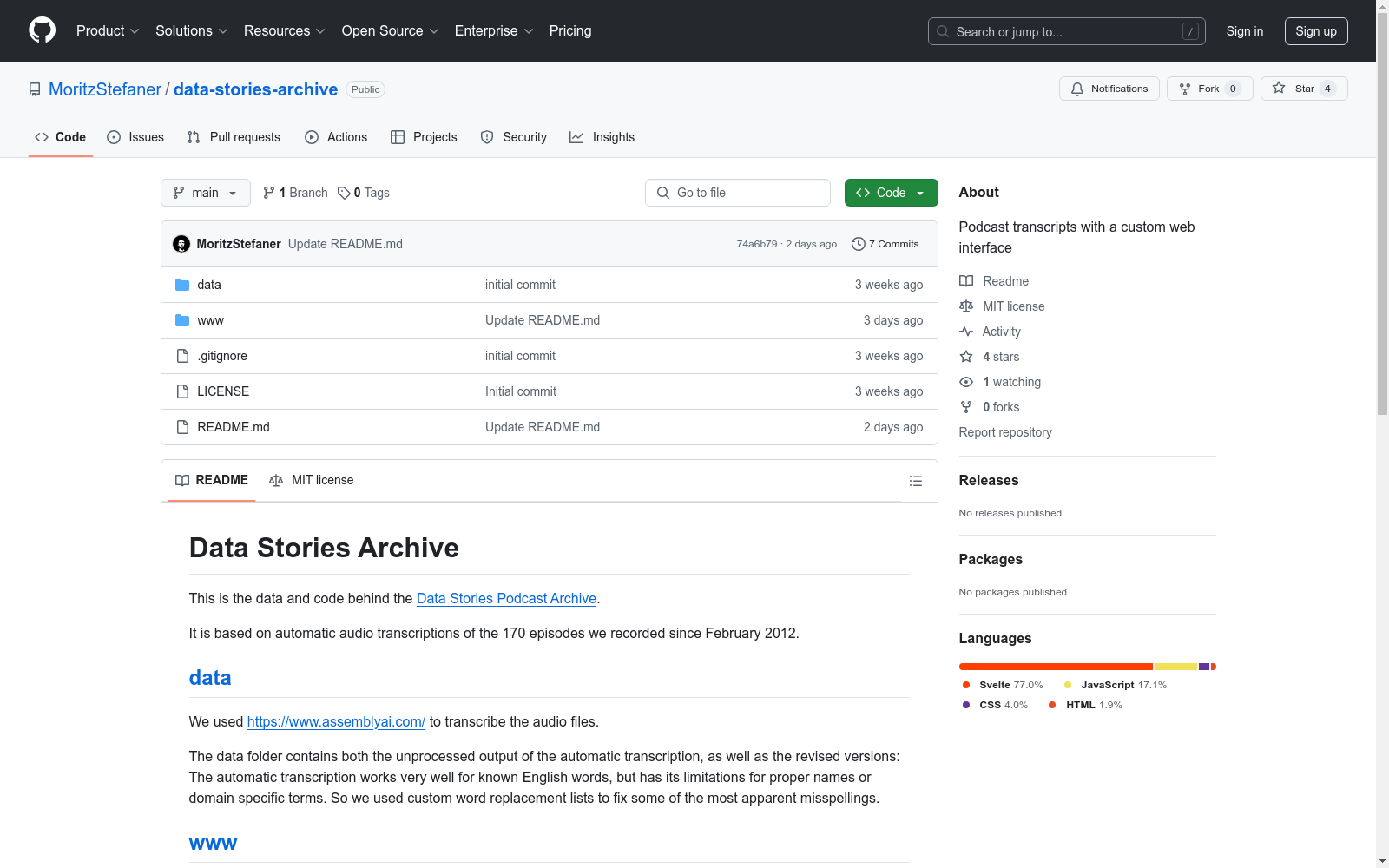This screenshot has width=1389, height=868.
Task: Fork this repository
Action: [x=1209, y=89]
